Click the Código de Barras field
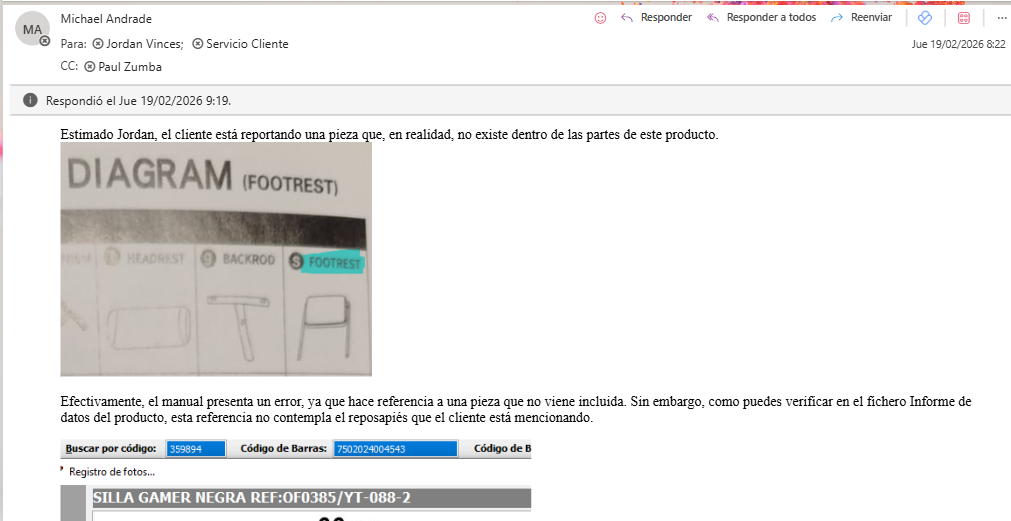 395,449
